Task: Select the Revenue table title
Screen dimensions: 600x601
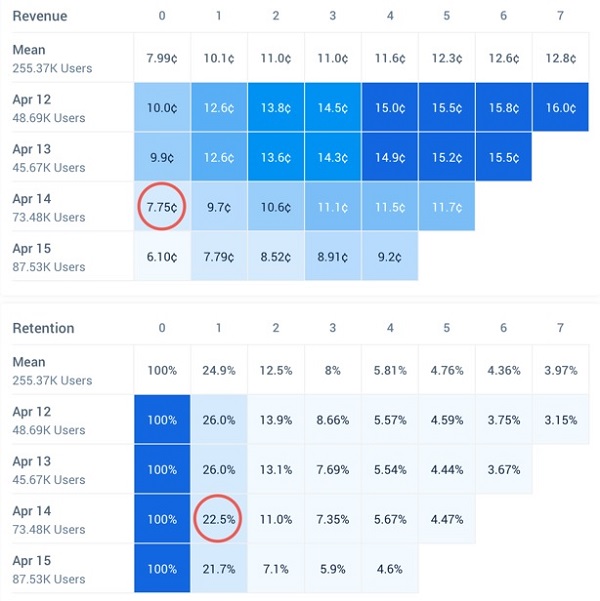Action: pos(40,16)
